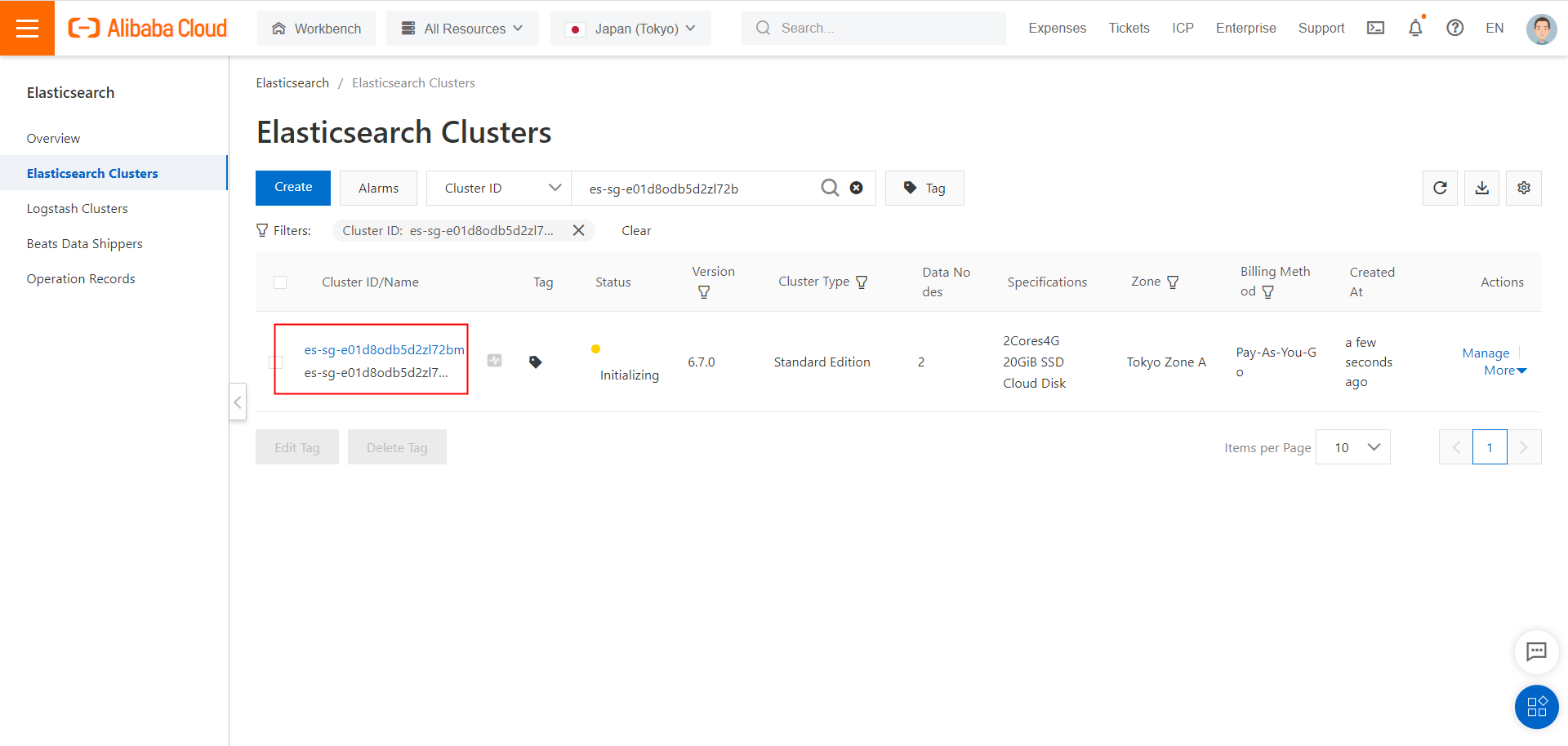Filter by Billing Method funnel icon
The width and height of the screenshot is (1568, 746).
point(1268,292)
